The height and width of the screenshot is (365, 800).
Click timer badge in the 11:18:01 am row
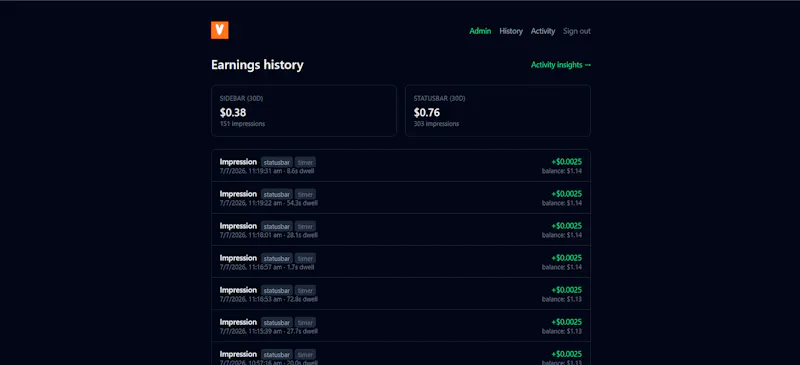305,226
